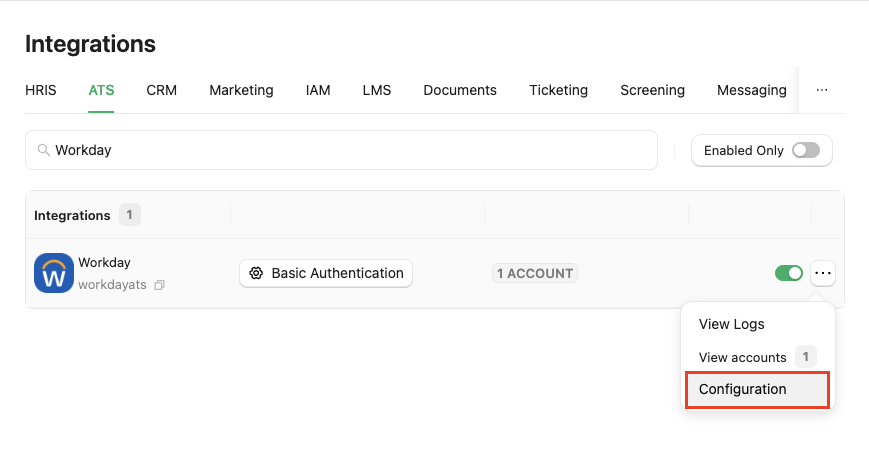Viewport: 869px width, 449px height.
Task: Go to the Marketing tab
Action: pos(241,90)
